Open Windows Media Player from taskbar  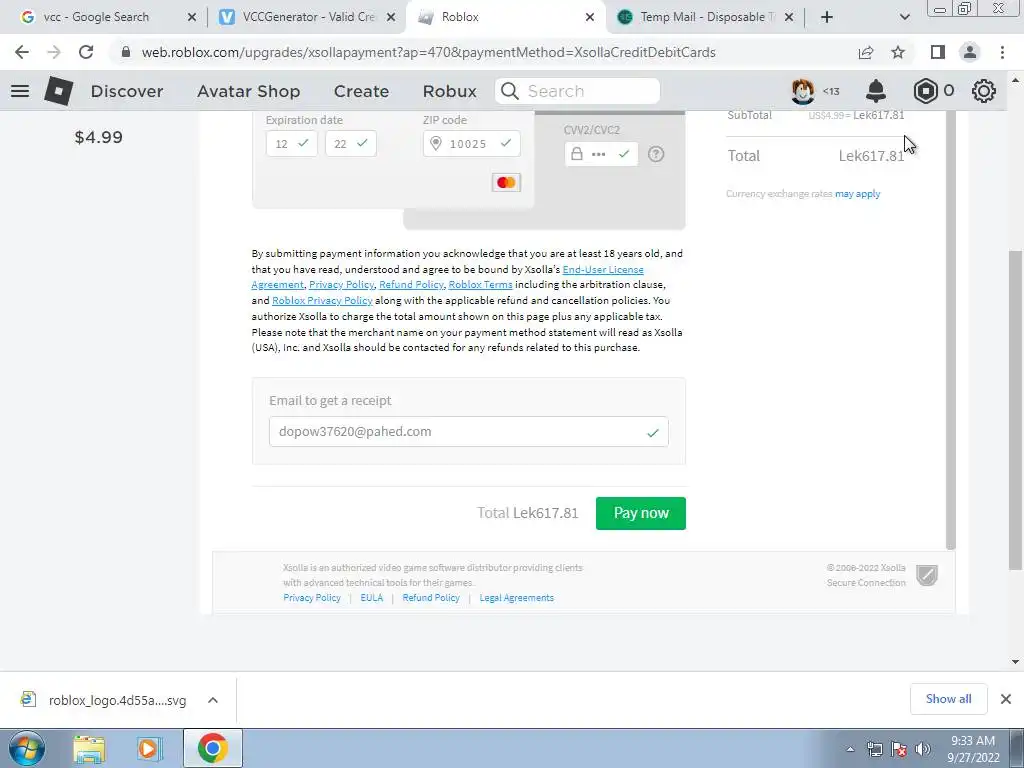(148, 749)
